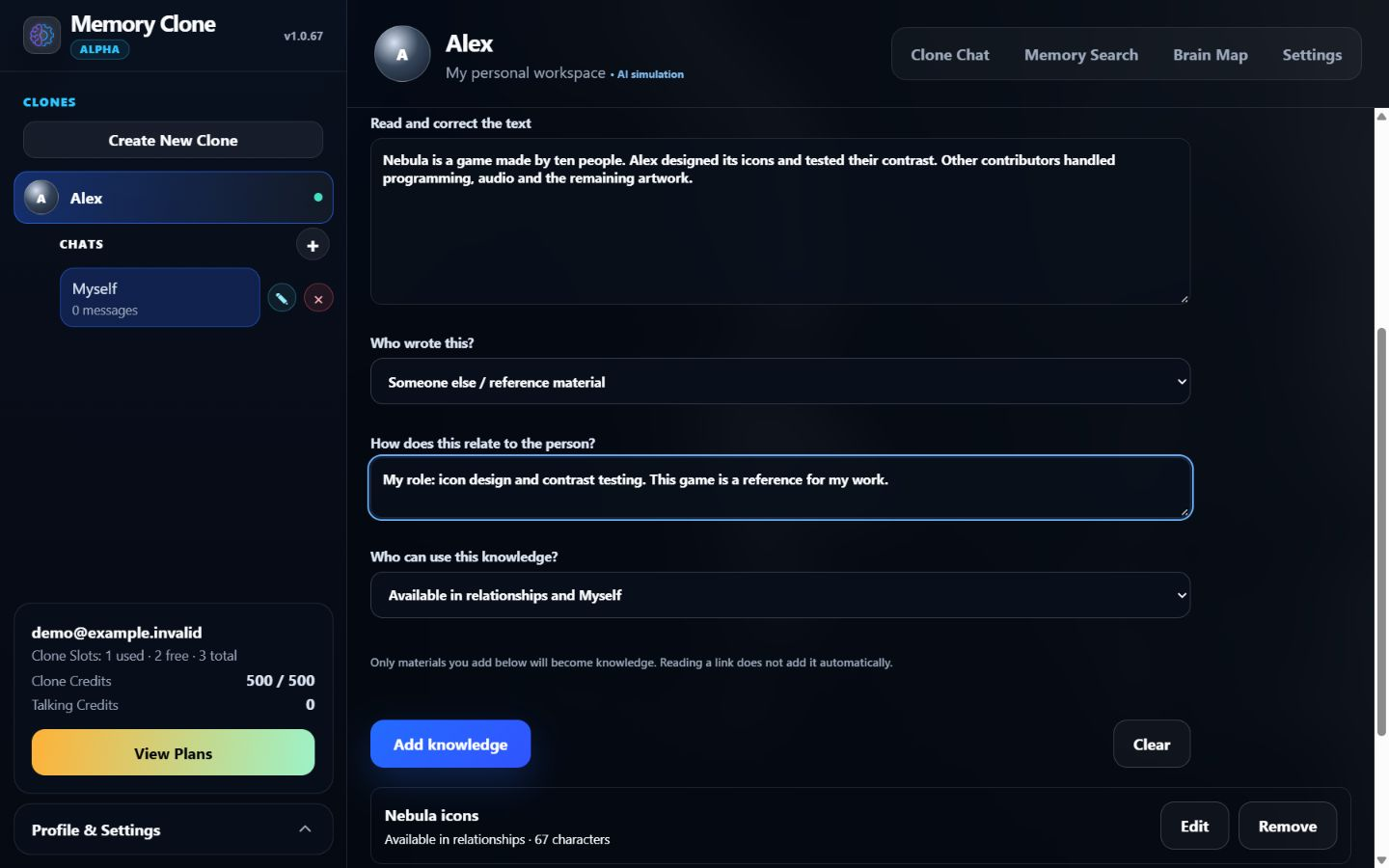
Task: Click the 'How does this relate' text field
Action: pyautogui.click(x=780, y=487)
